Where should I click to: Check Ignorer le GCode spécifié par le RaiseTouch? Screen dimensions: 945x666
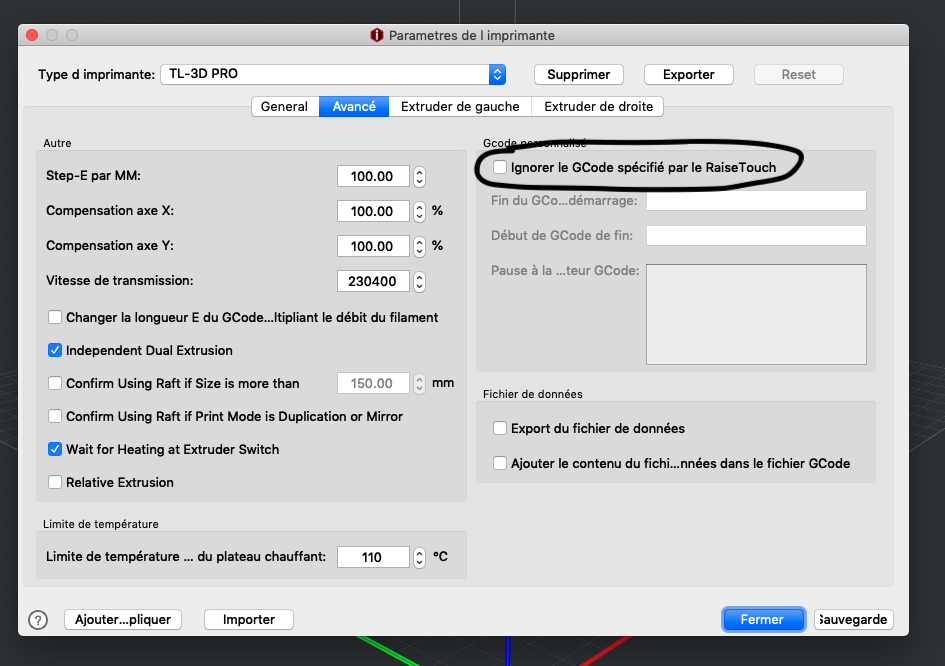pyautogui.click(x=500, y=167)
